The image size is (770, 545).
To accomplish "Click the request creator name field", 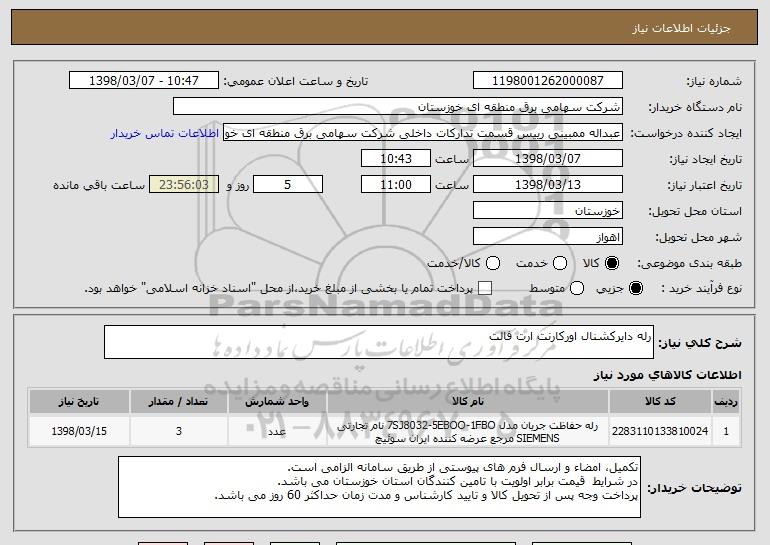I will (423, 133).
